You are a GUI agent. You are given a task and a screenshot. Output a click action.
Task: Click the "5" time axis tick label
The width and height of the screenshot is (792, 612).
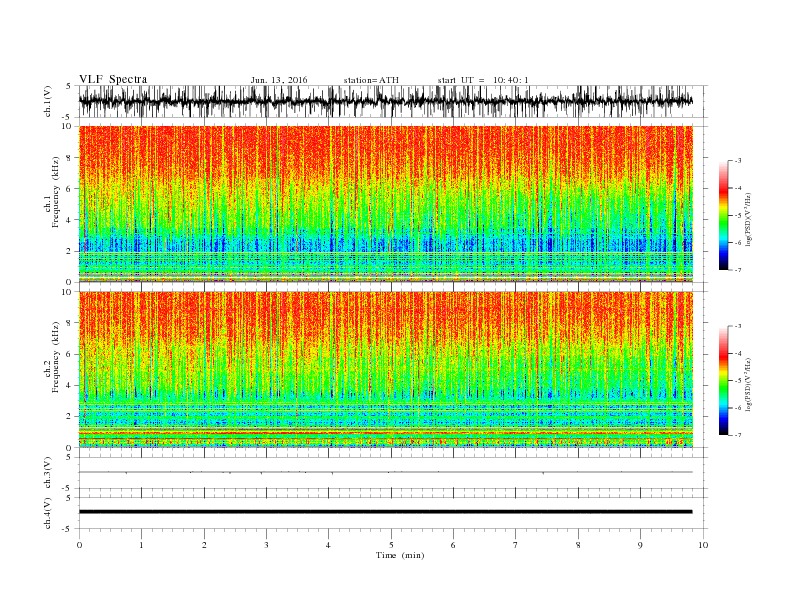point(391,545)
